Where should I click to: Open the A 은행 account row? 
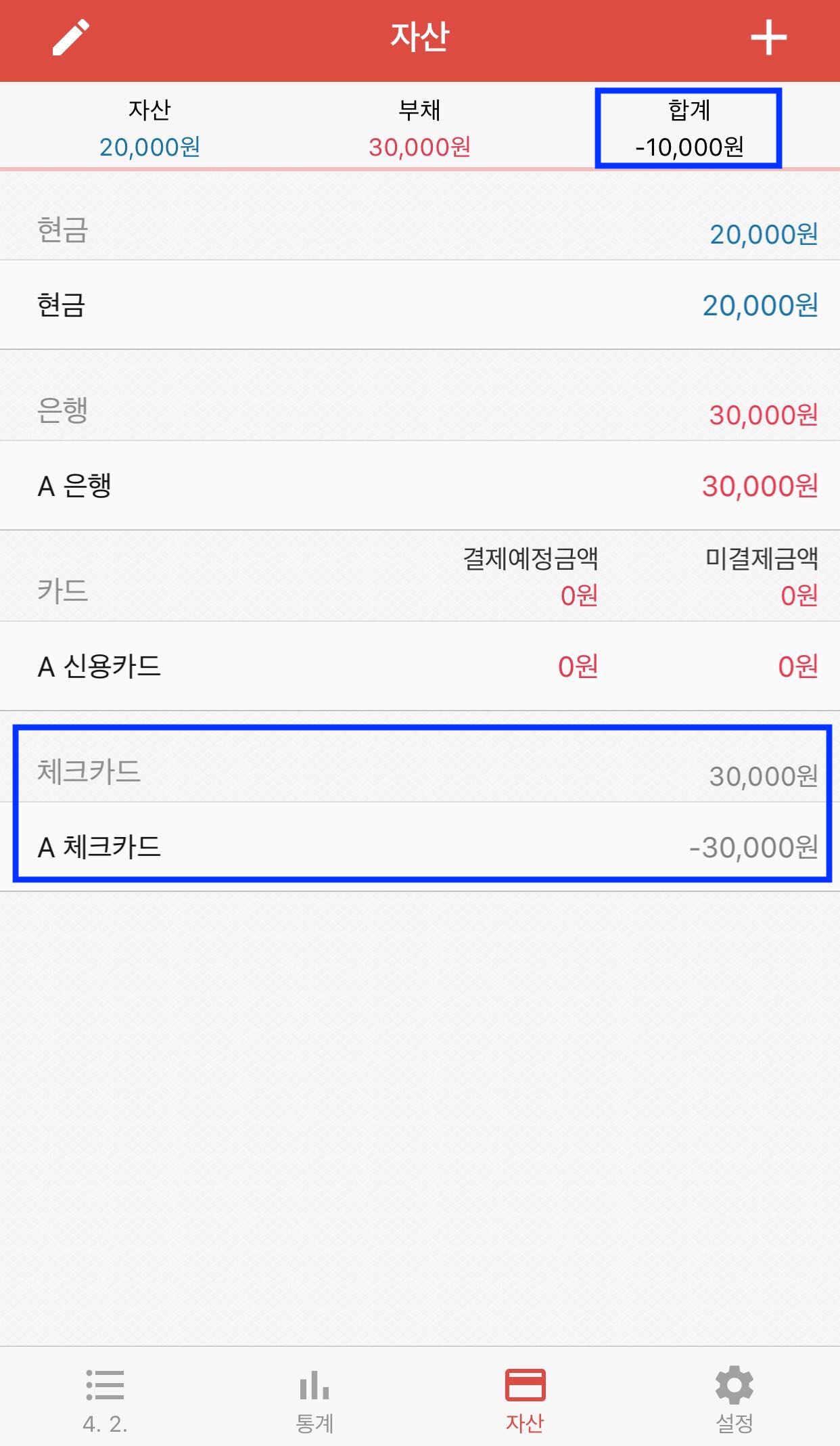point(420,485)
